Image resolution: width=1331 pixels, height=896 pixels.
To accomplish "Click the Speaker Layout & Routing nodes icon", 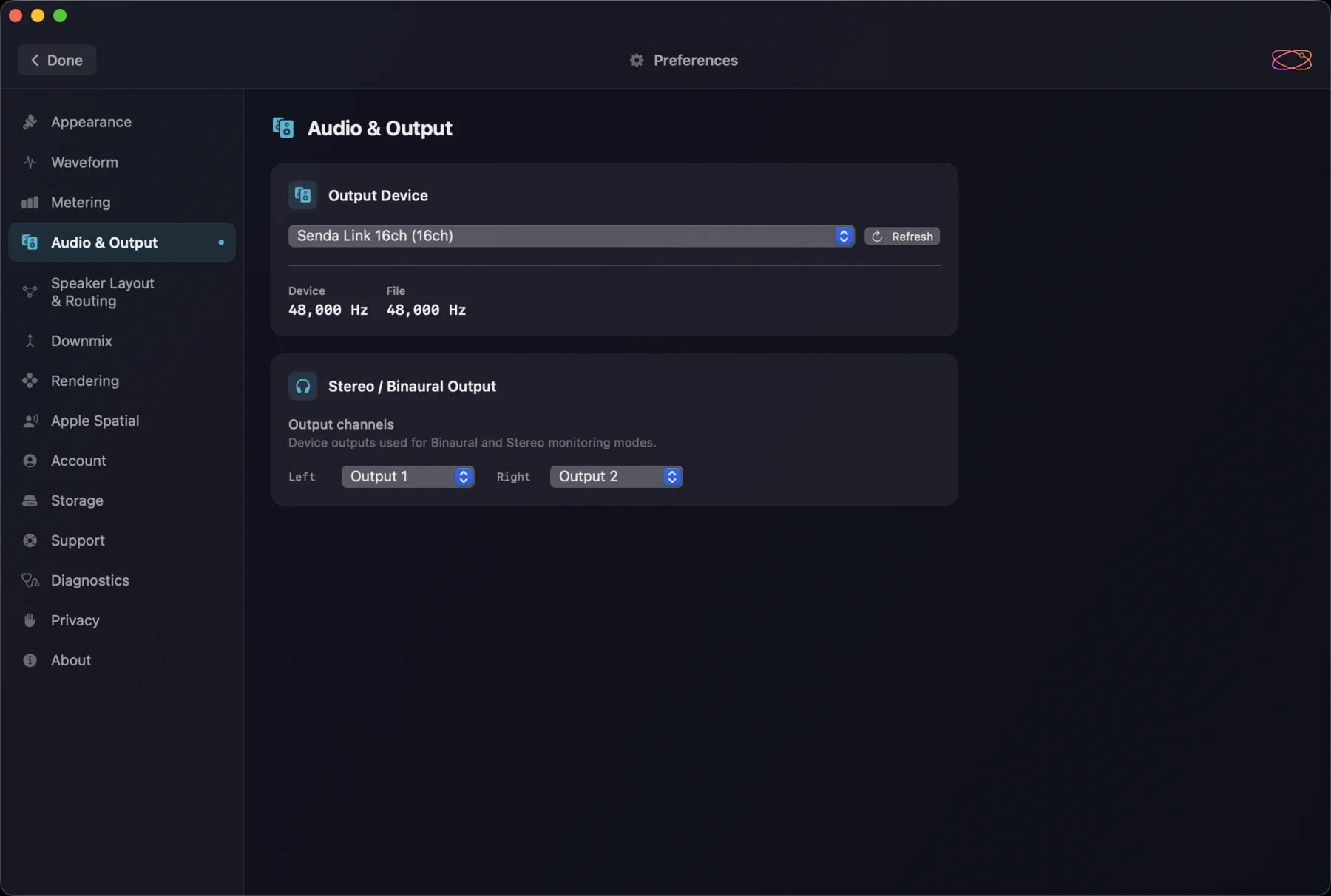I will tap(30, 292).
